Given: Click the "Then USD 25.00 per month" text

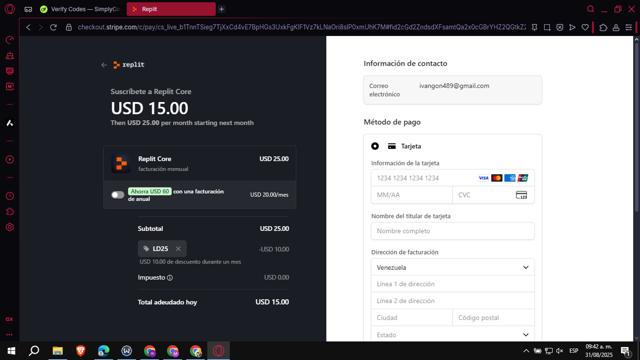Looking at the screenshot, I should 182,123.
